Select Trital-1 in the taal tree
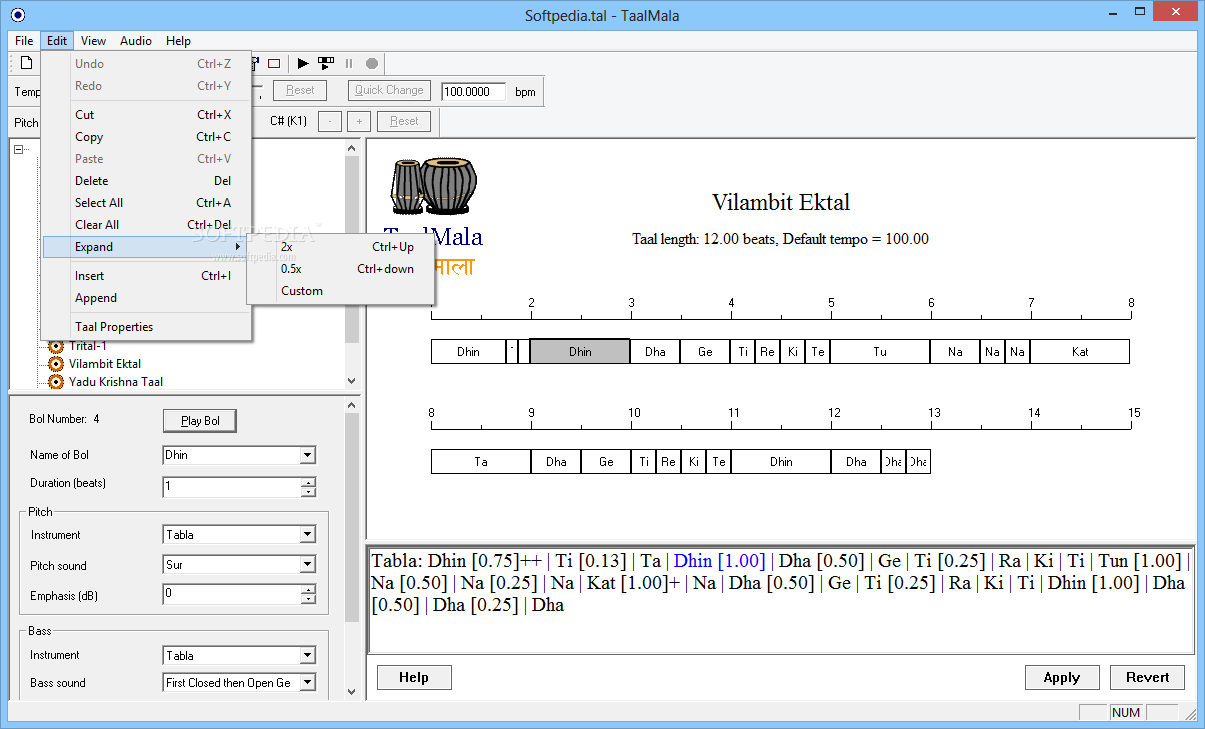This screenshot has height=729, width=1205. (x=88, y=346)
